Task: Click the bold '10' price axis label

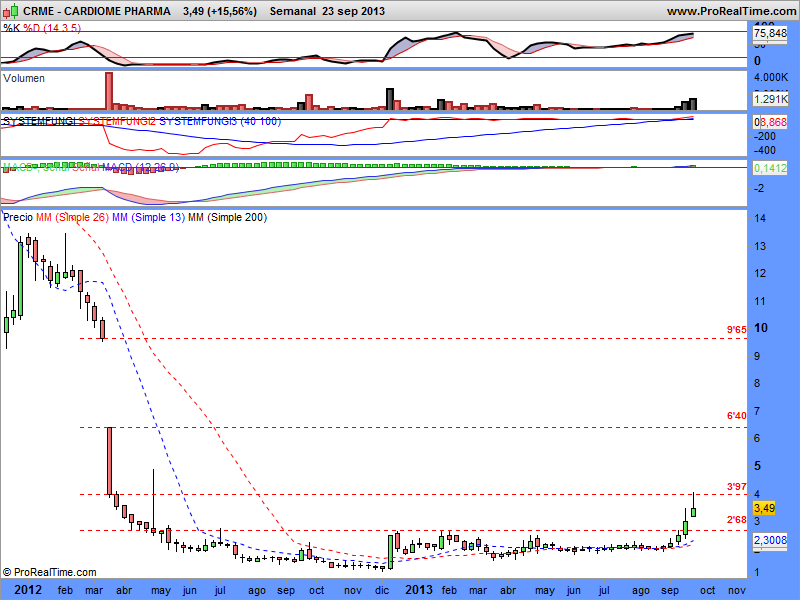Action: (x=761, y=328)
